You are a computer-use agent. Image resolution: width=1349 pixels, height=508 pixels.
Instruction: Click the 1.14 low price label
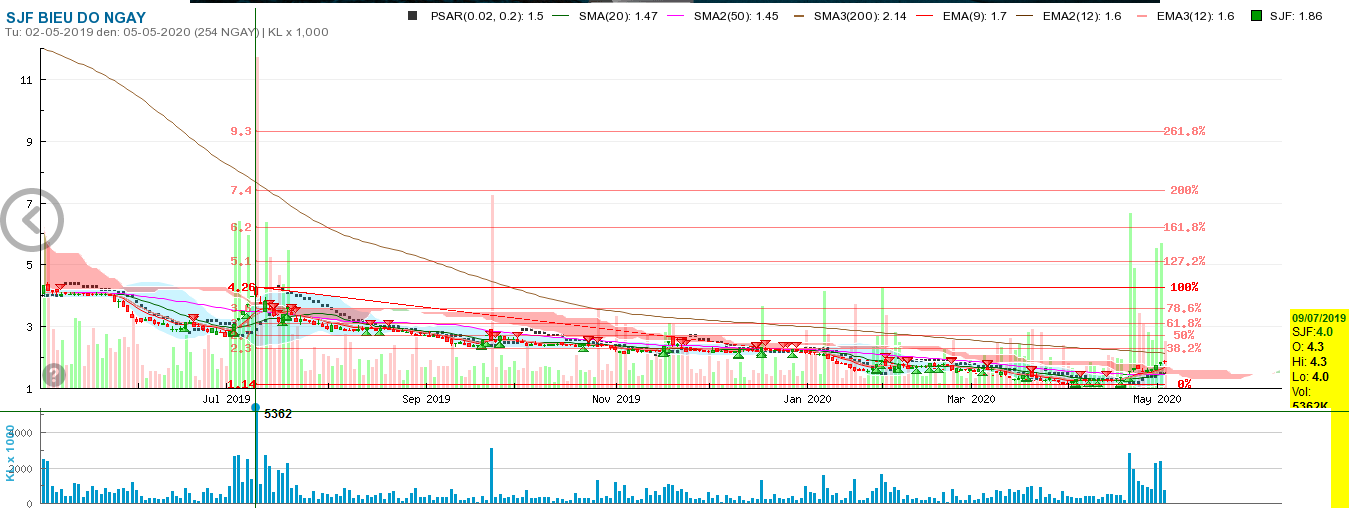[x=241, y=384]
